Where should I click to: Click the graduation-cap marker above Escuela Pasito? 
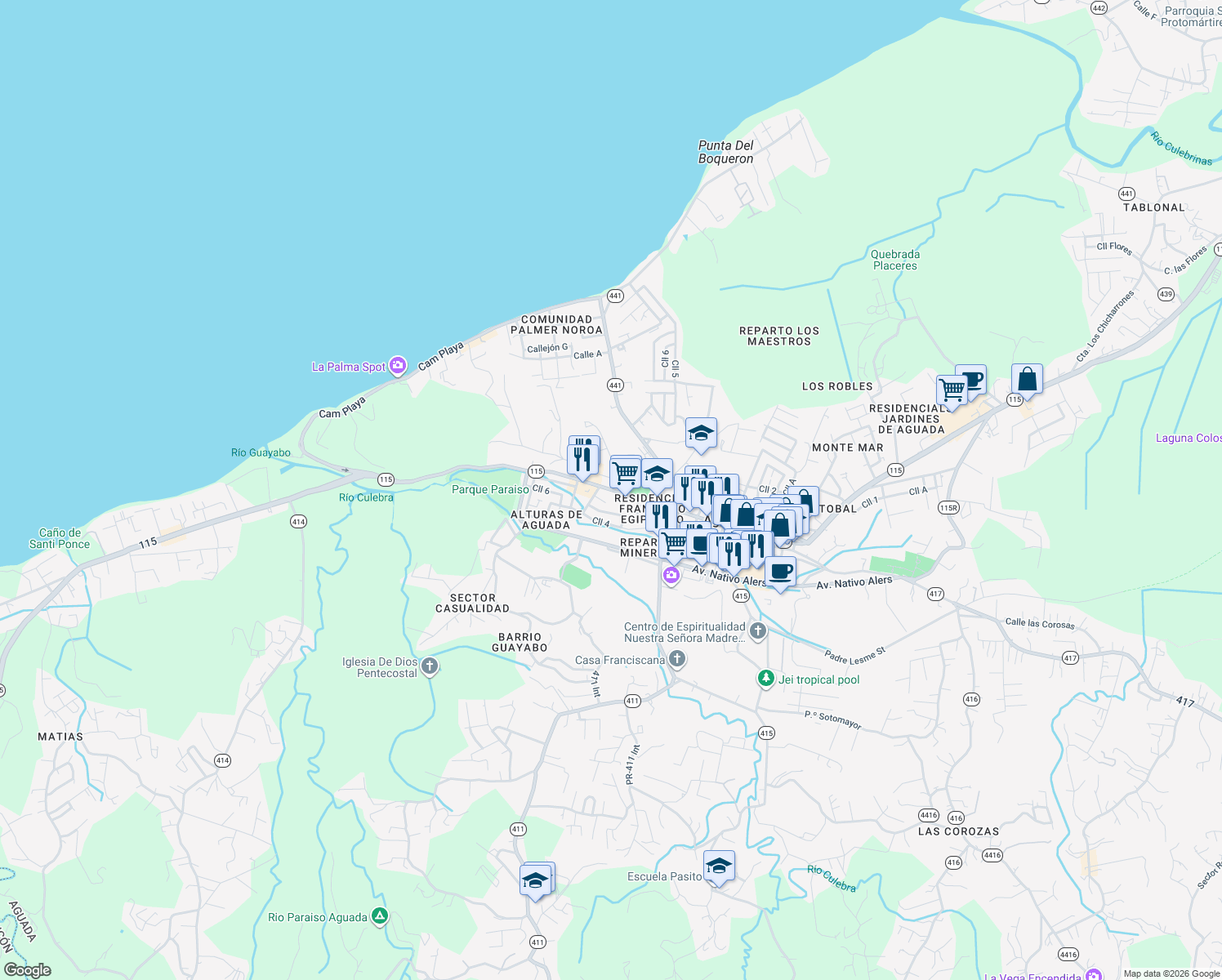pos(718,865)
